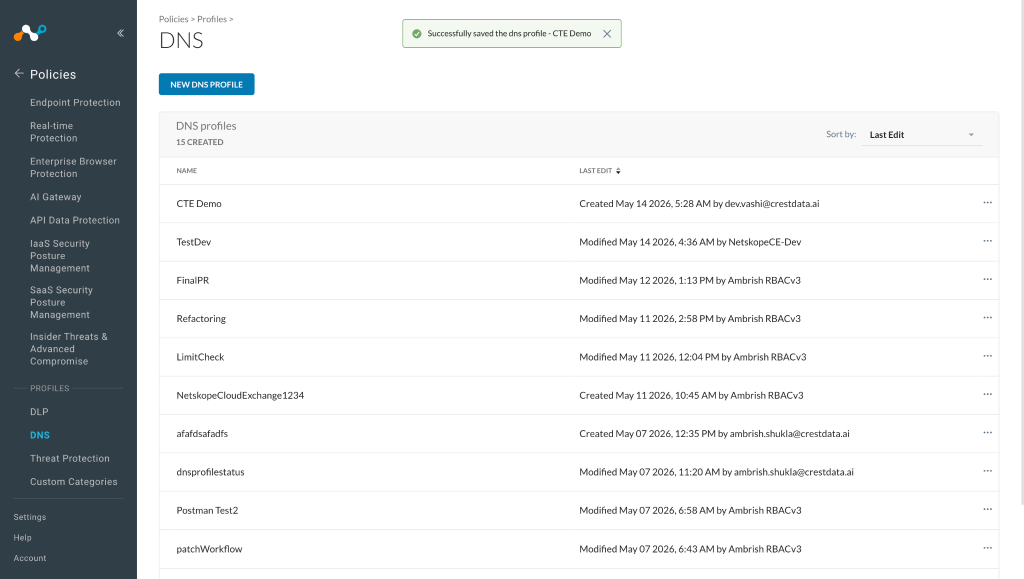Open IaaS Security Posture Management
The height and width of the screenshot is (579, 1024).
pos(60,256)
